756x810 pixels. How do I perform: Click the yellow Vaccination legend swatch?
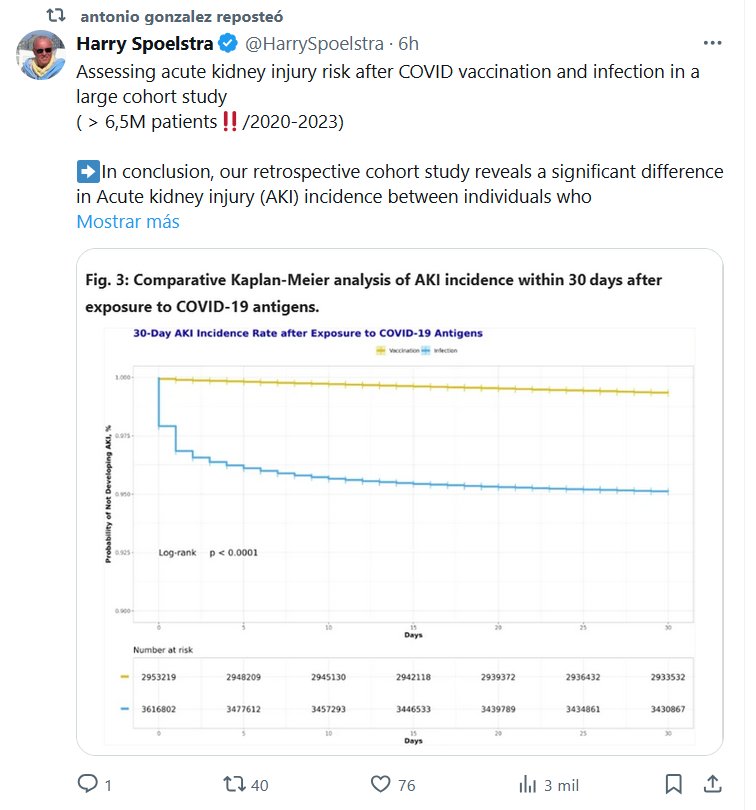click(x=381, y=352)
